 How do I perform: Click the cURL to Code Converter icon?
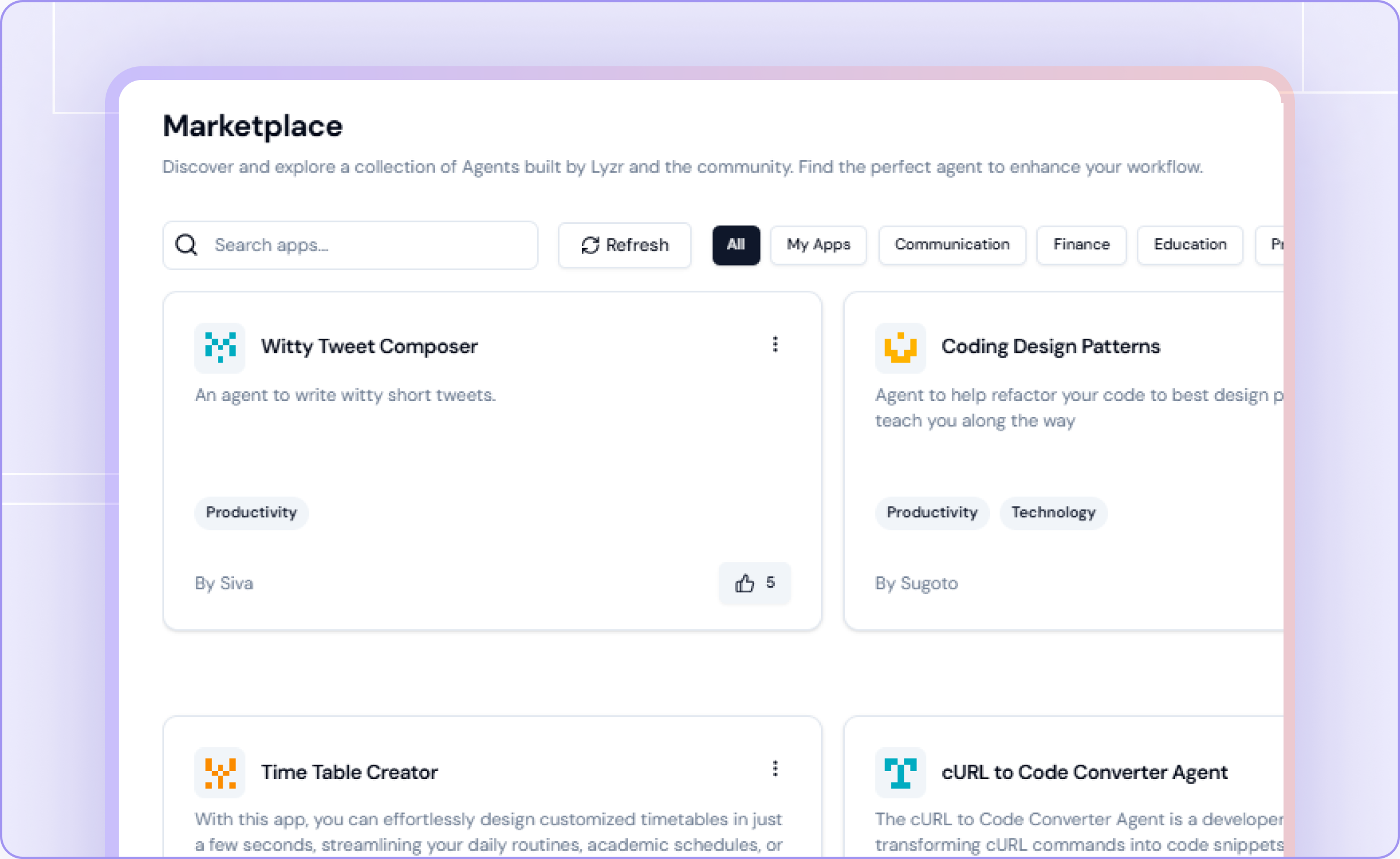(x=900, y=772)
